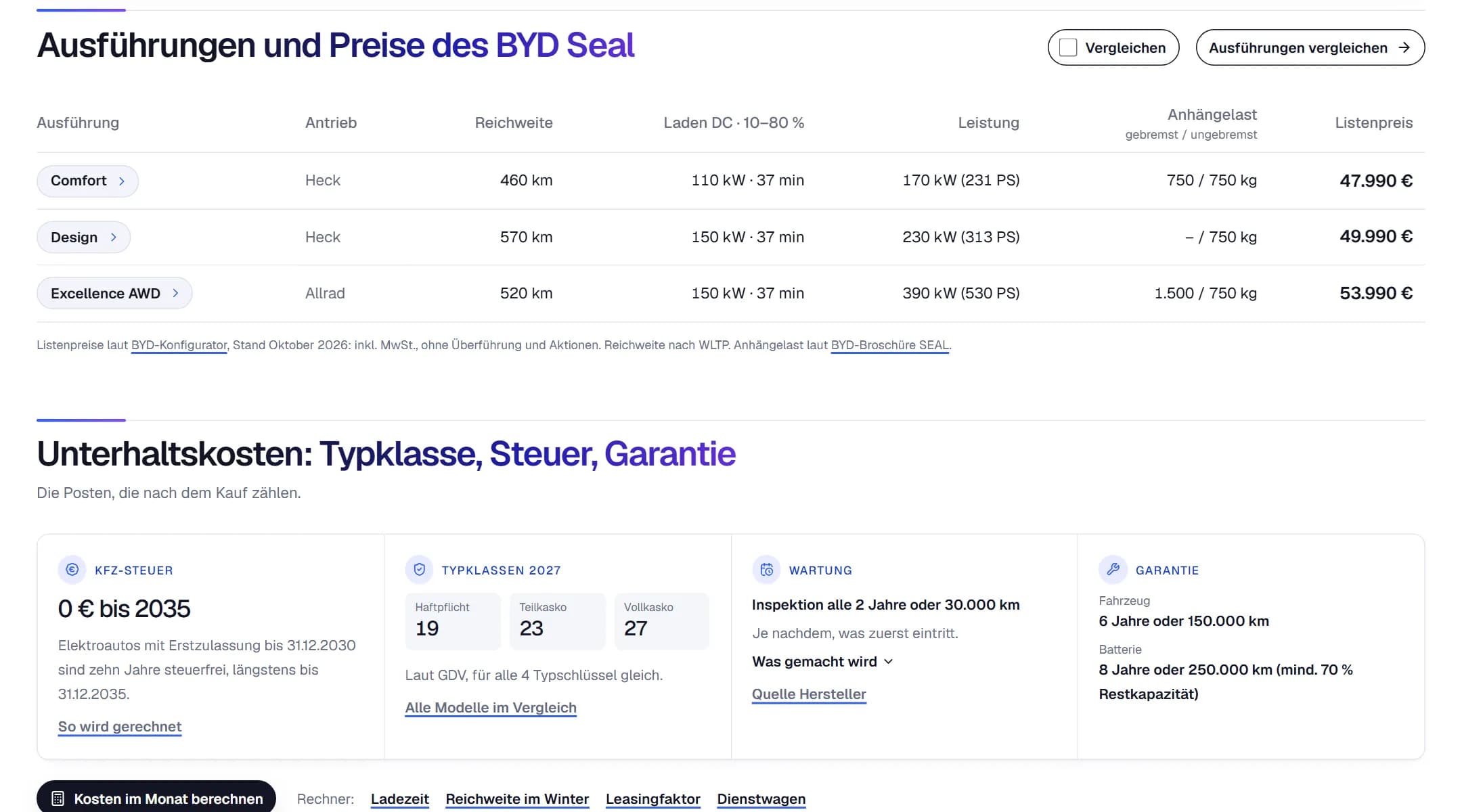Click the price 49.990 €

tap(1376, 237)
